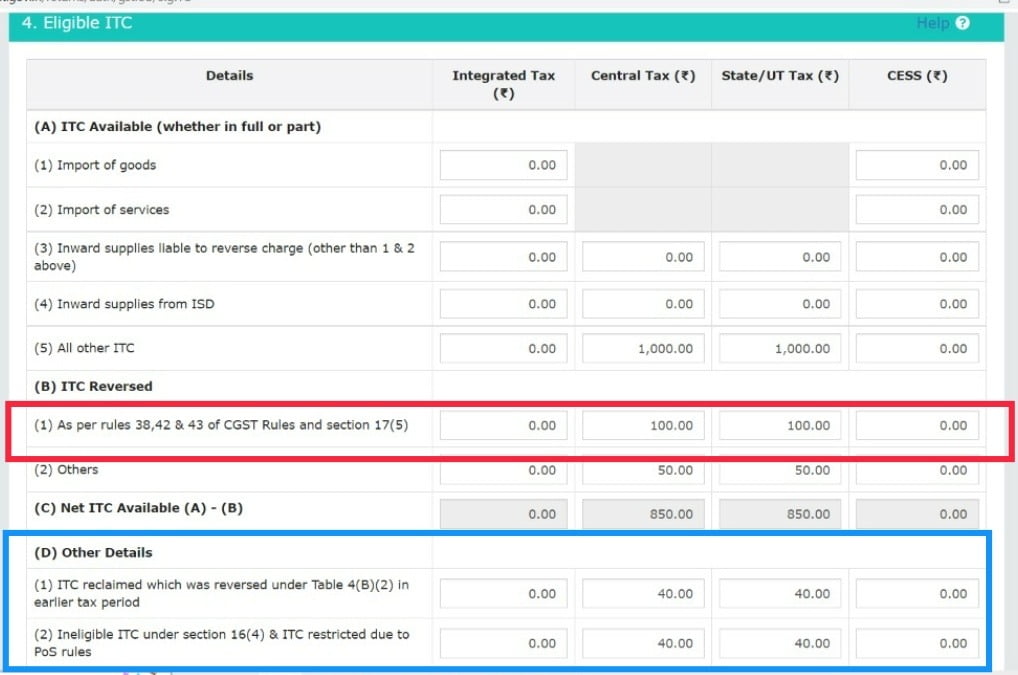Click Central Tax field for rules 38,42 & 43 reversal
The image size is (1018, 675).
pos(641,425)
